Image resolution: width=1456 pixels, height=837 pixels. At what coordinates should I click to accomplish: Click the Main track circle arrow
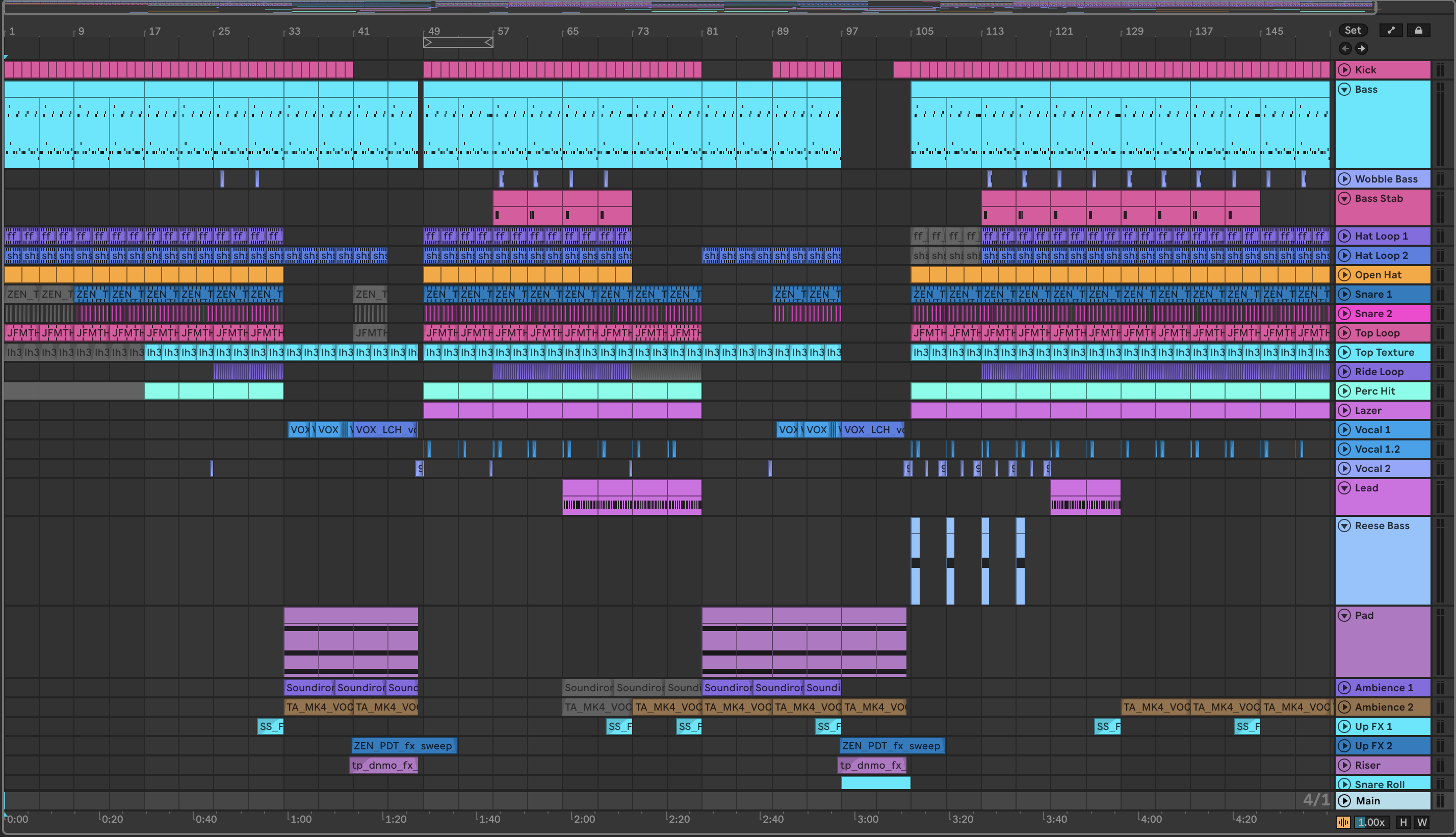[x=1344, y=801]
